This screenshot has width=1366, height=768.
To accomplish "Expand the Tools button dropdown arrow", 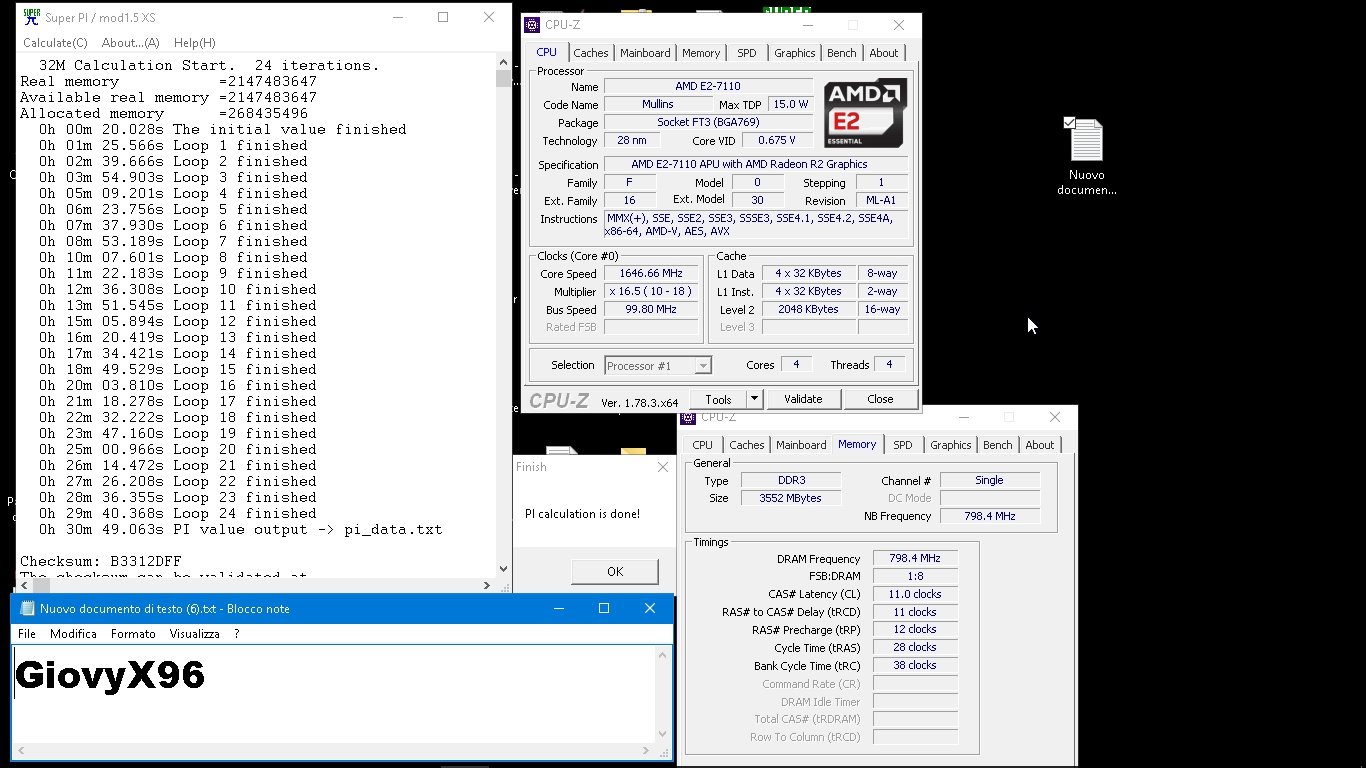I will click(755, 399).
